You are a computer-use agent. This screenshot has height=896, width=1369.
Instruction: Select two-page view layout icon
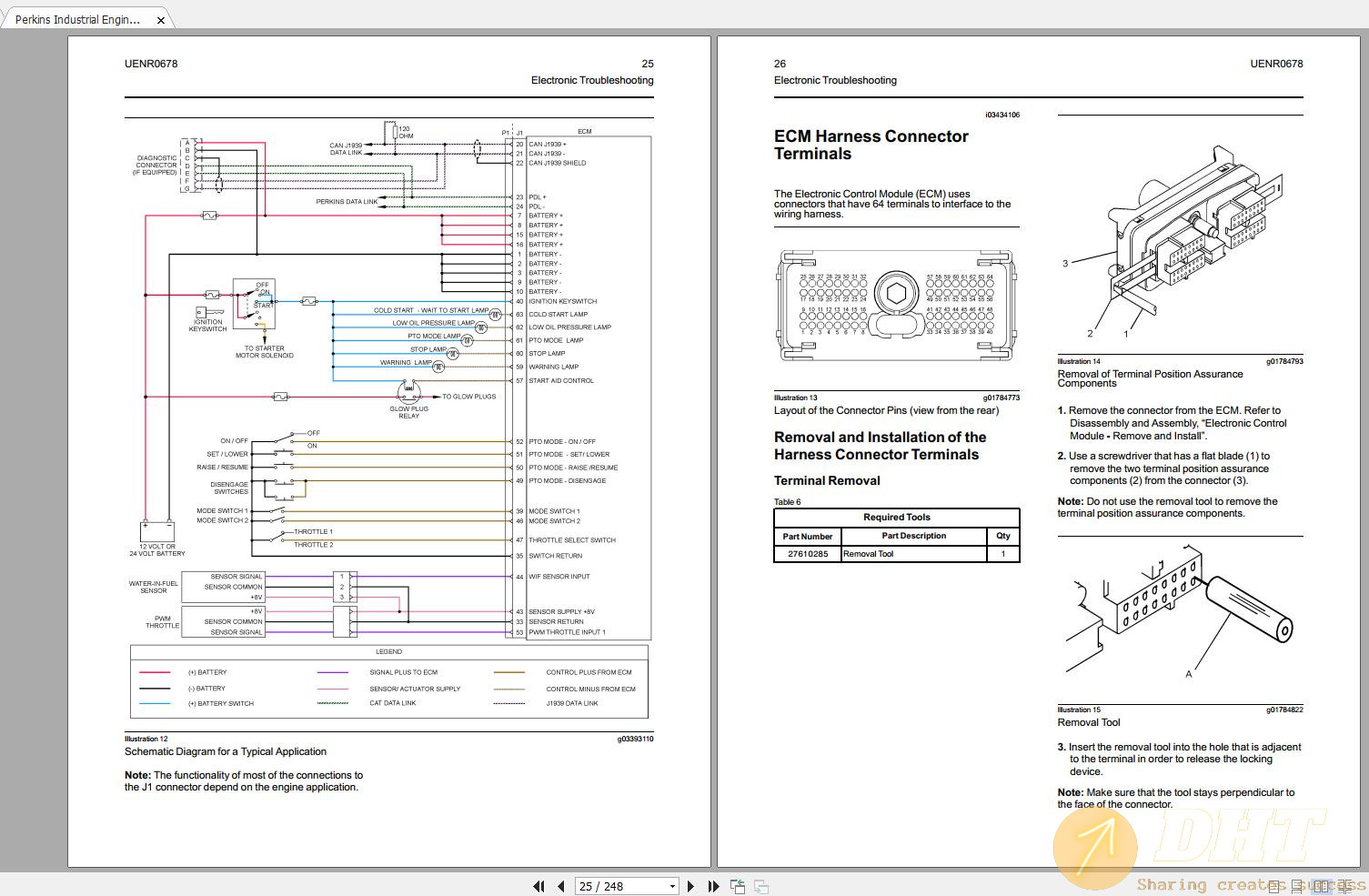click(1324, 885)
